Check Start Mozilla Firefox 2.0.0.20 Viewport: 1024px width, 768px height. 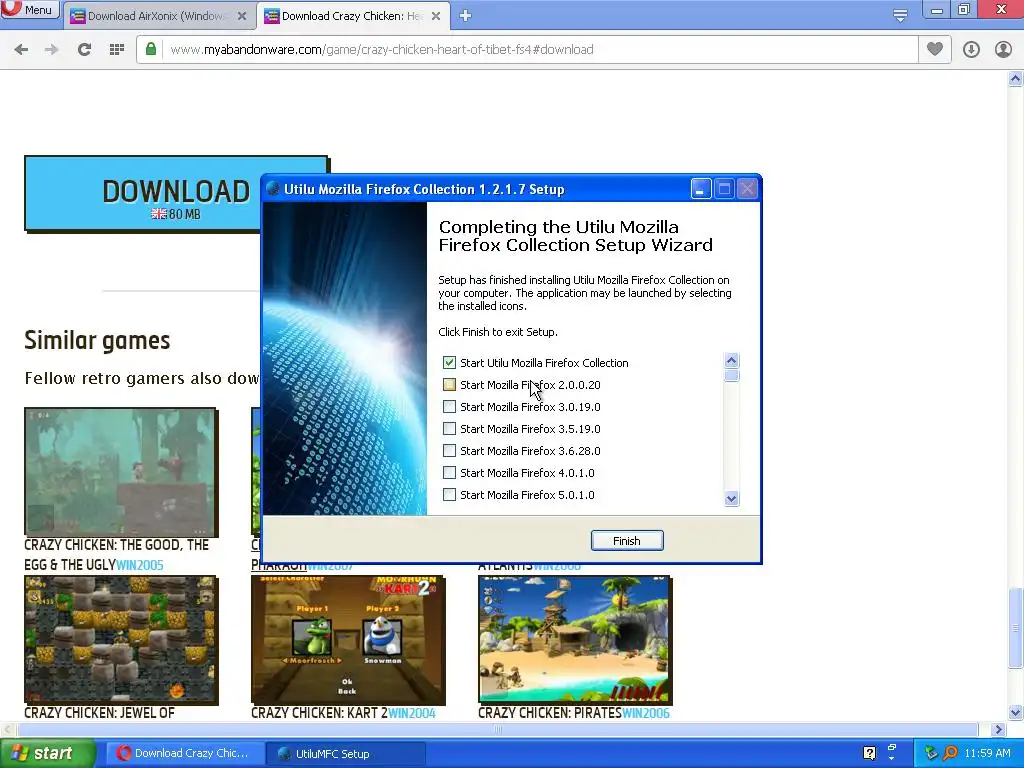[449, 385]
